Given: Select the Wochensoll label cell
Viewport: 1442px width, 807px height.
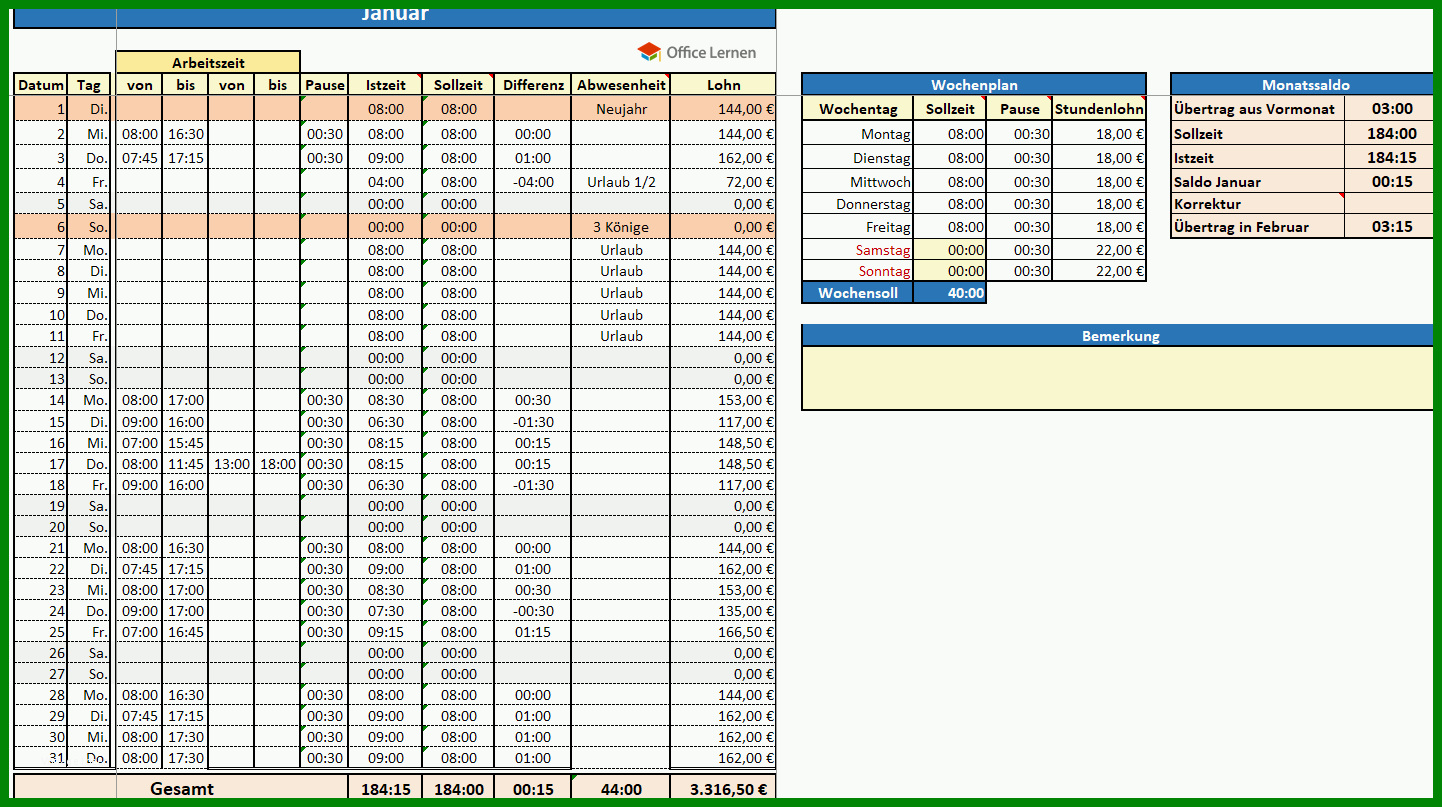Looking at the screenshot, I should (858, 293).
